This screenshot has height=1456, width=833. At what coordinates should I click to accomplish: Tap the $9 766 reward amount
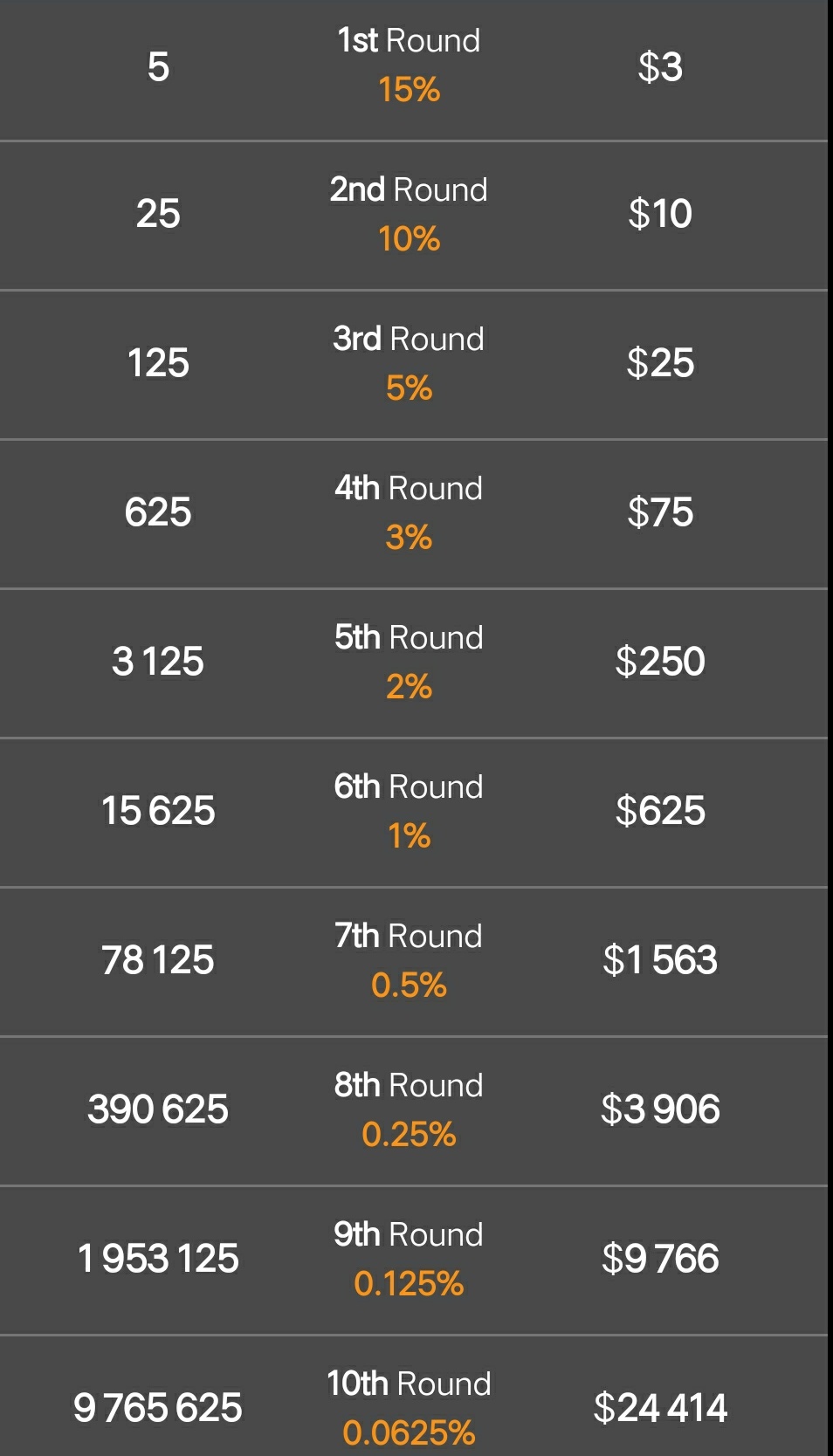click(660, 1259)
